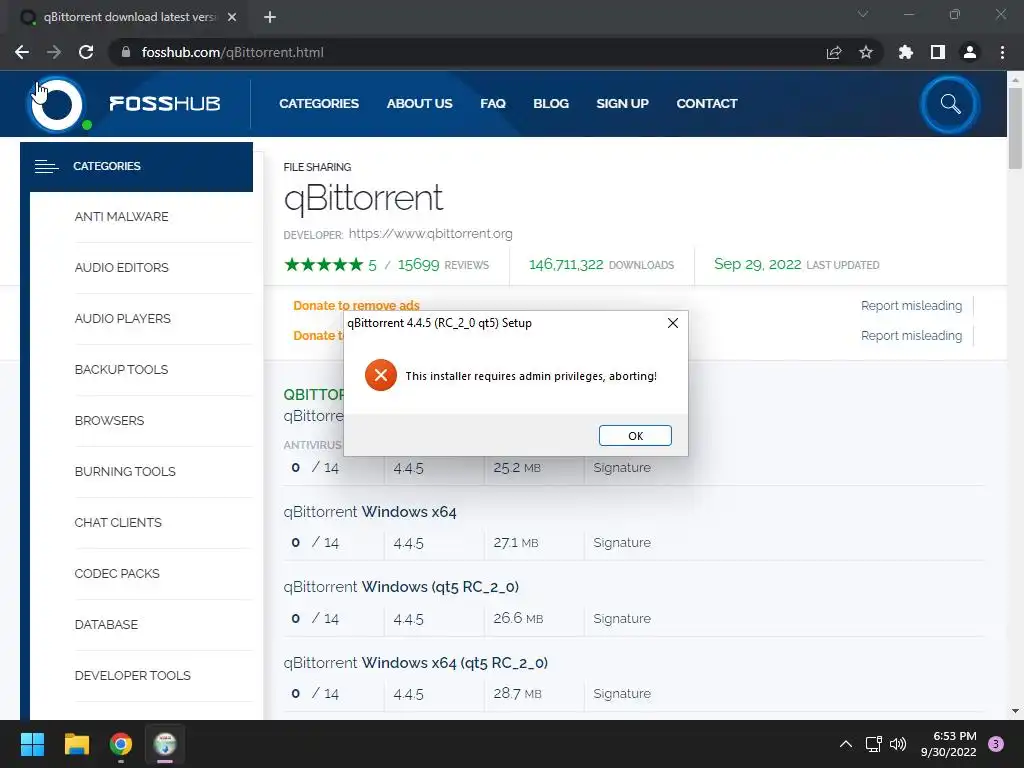The height and width of the screenshot is (768, 1024).
Task: Click the FOSSHUB wordmark
Action: 165,104
